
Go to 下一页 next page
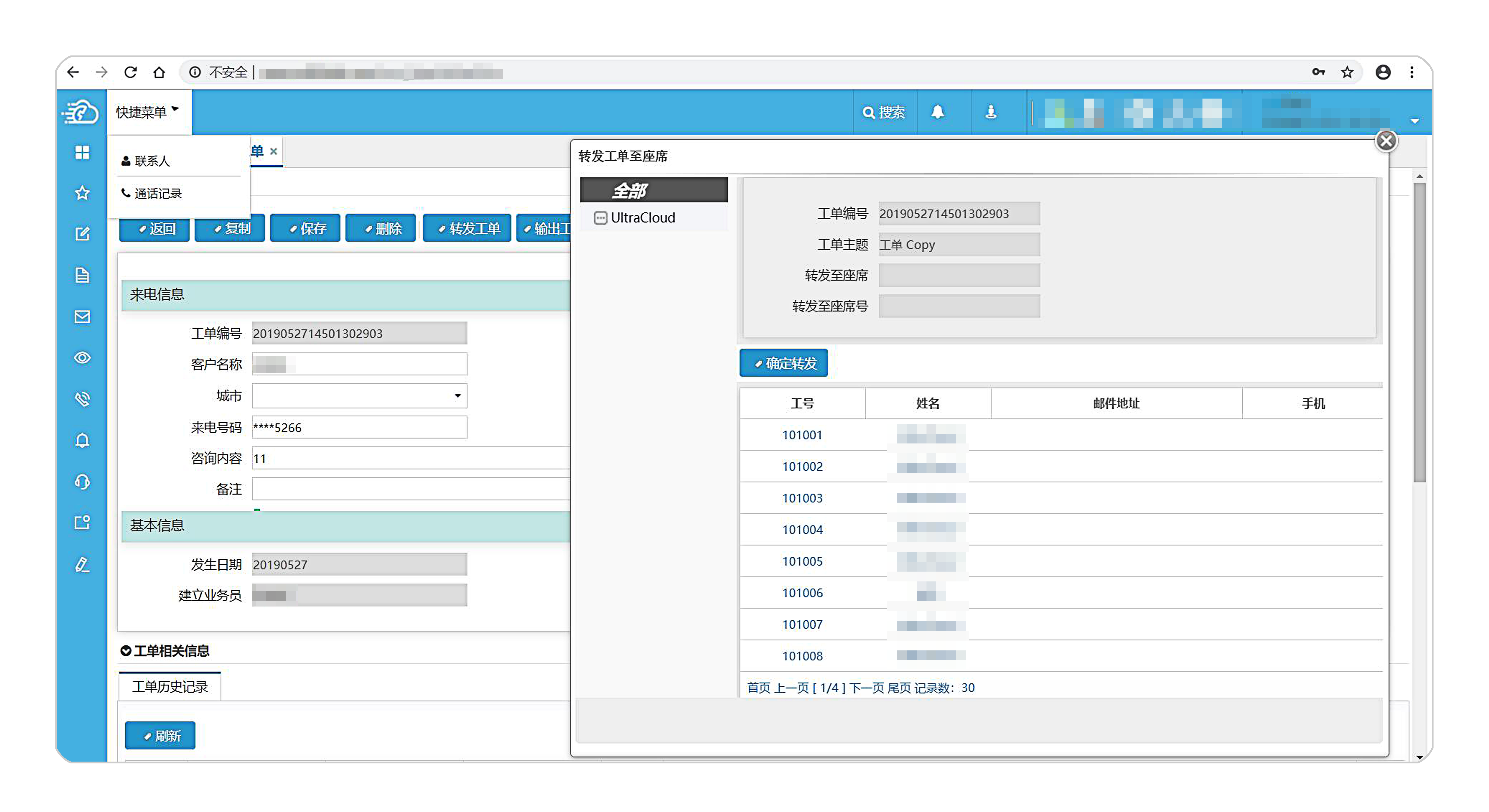click(x=866, y=688)
